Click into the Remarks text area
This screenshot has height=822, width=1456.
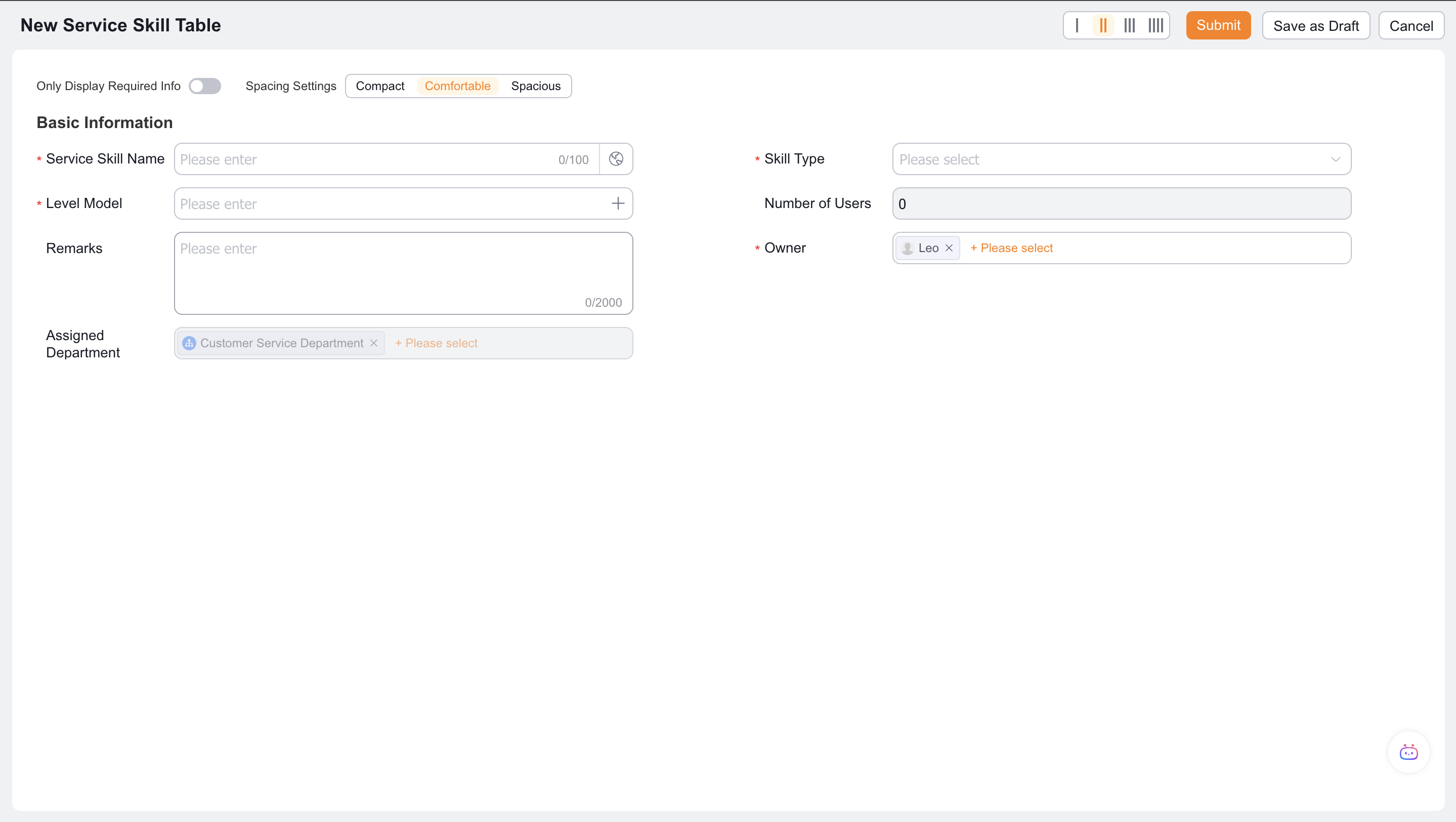tap(404, 273)
